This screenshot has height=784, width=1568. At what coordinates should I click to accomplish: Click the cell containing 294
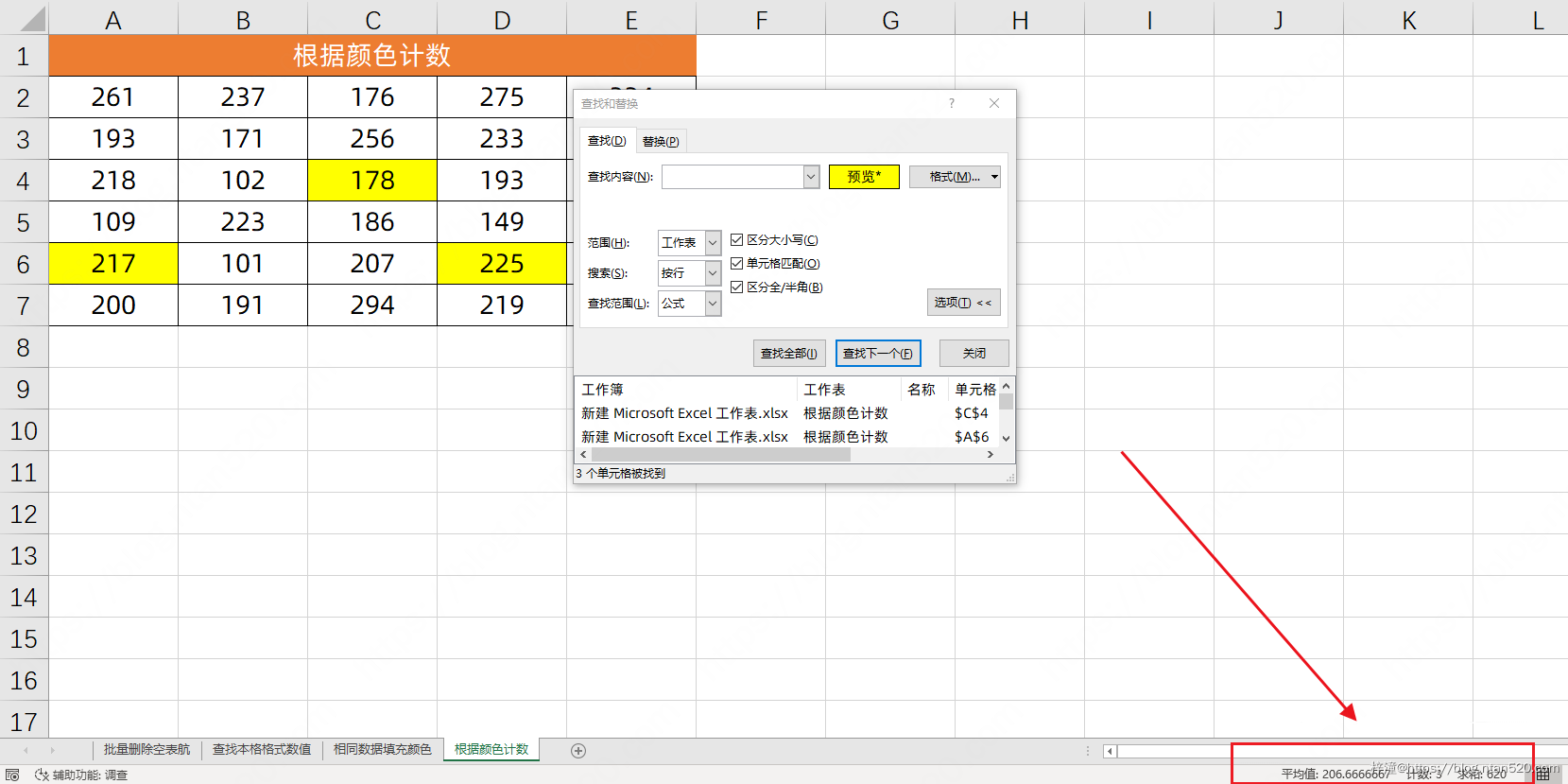372,305
